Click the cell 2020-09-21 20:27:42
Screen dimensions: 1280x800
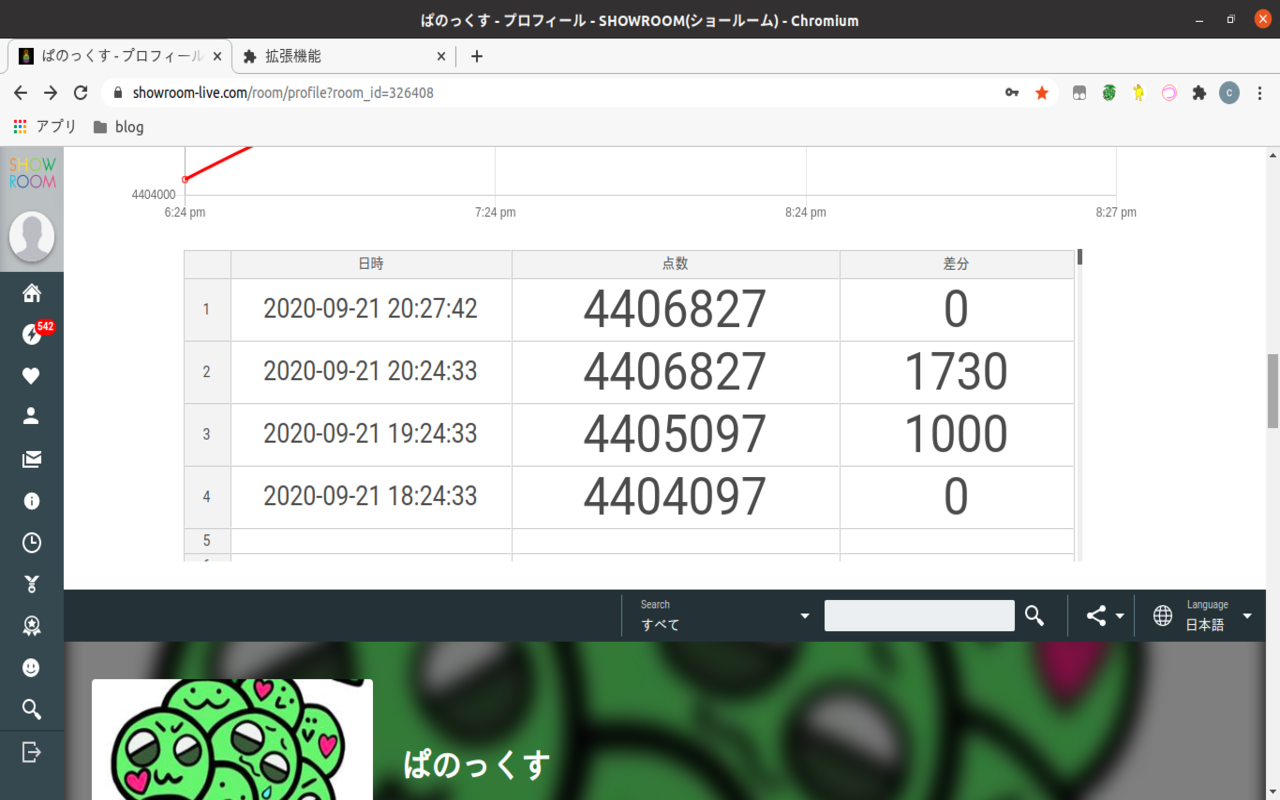(371, 309)
